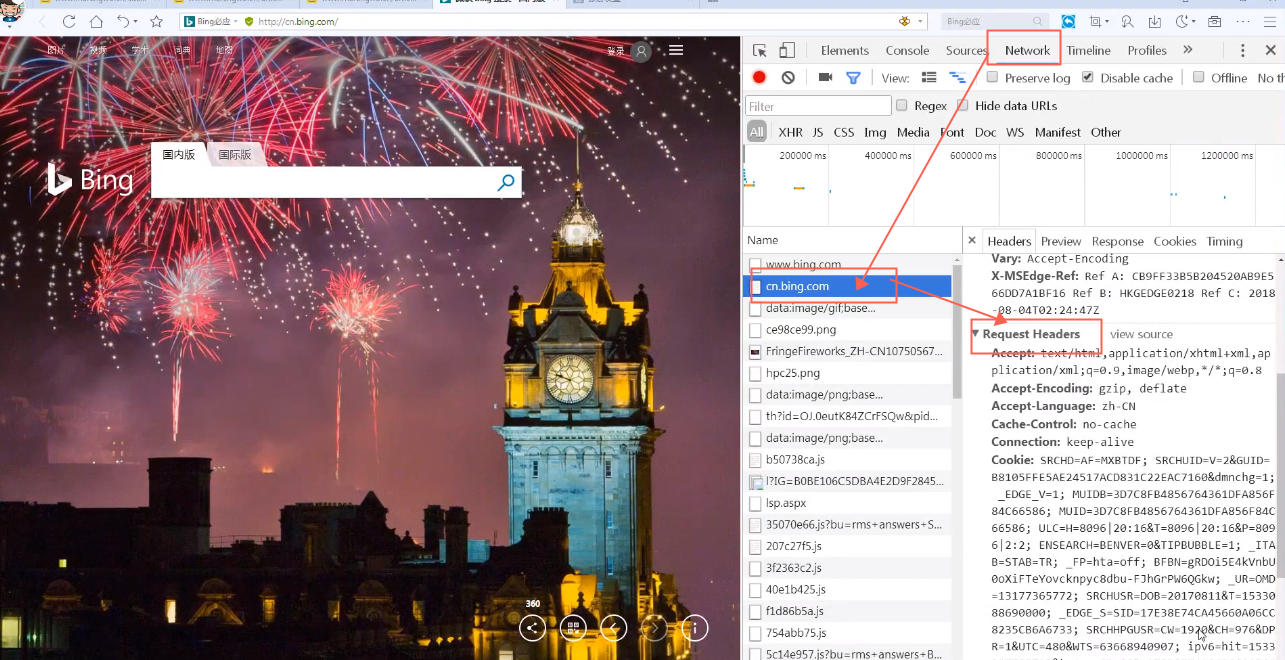Screen dimensions: 1285x660
Task: Switch to the Timeline tab
Action: click(x=1088, y=50)
